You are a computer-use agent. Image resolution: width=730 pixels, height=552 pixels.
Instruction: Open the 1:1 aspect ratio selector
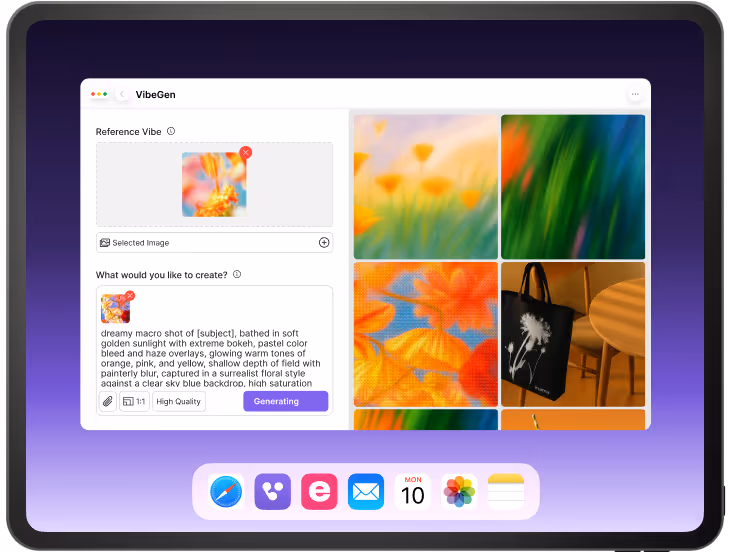135,401
